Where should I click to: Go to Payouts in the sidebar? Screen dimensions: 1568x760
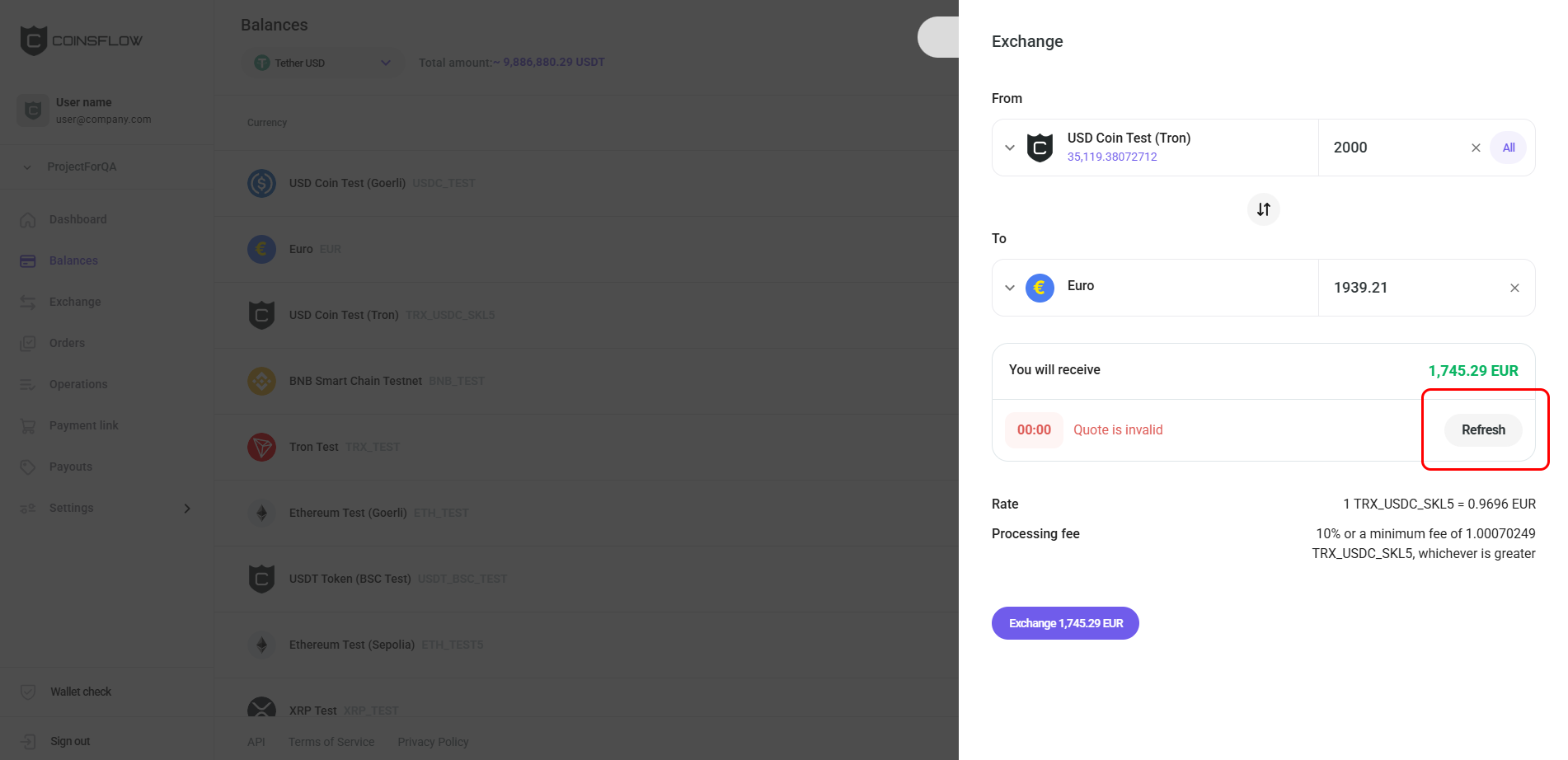[x=70, y=467]
